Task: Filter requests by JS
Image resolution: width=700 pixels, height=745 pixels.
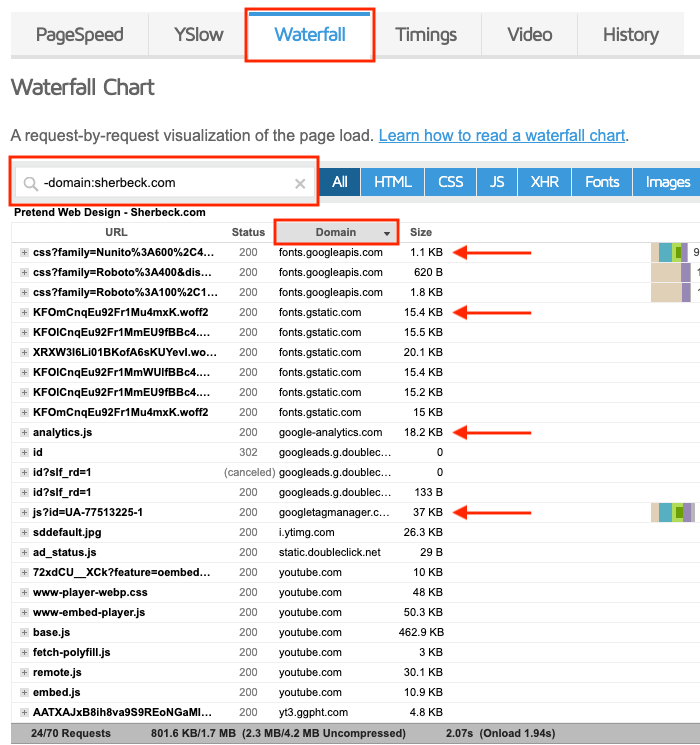Action: click(497, 182)
